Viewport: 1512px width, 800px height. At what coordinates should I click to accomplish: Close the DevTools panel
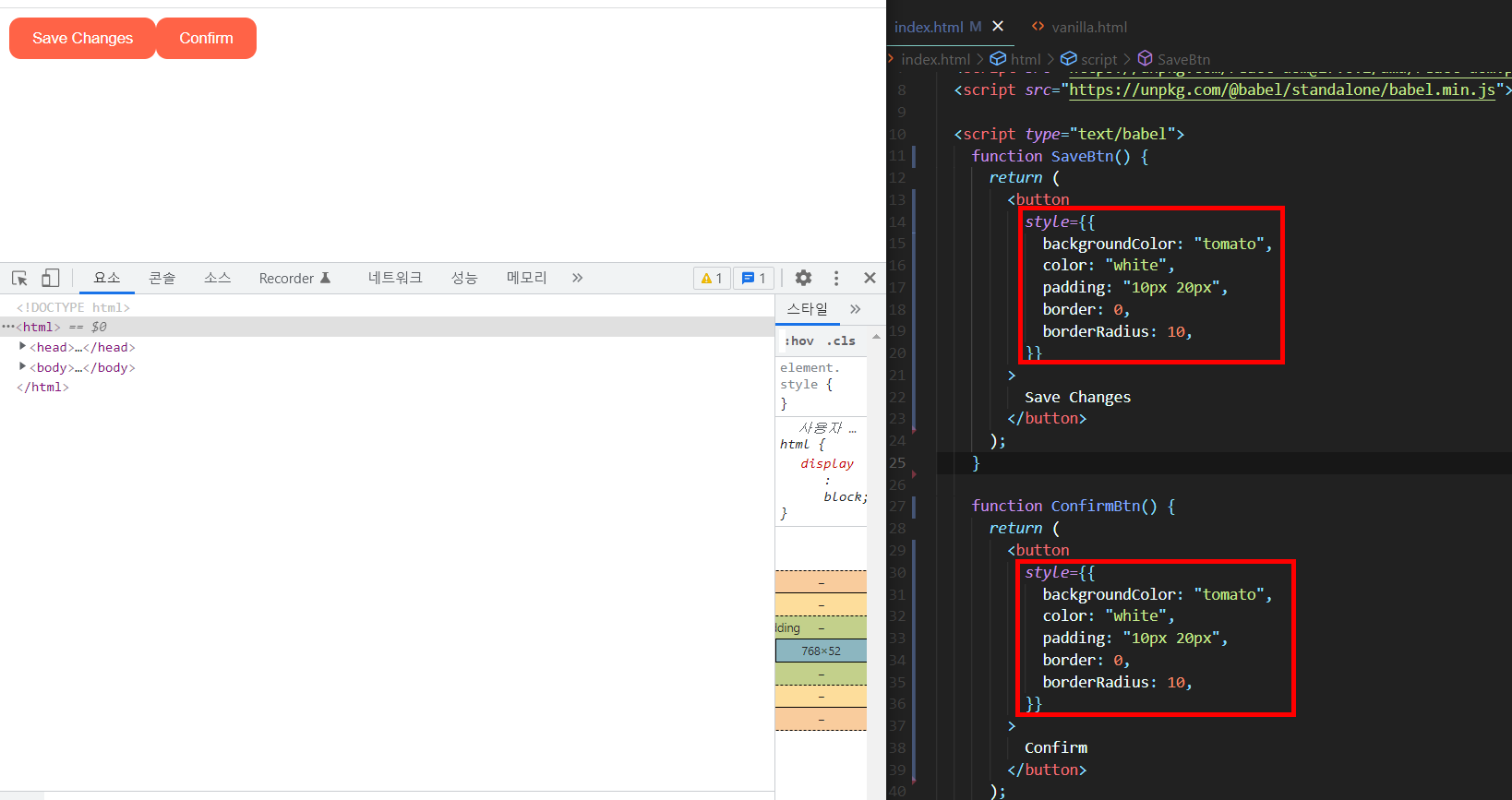point(870,278)
